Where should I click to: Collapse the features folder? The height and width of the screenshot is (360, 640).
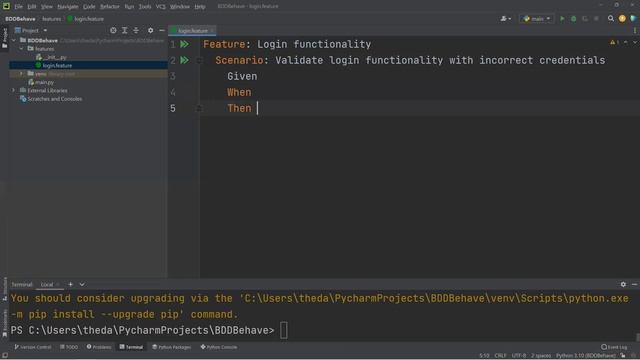click(x=21, y=49)
